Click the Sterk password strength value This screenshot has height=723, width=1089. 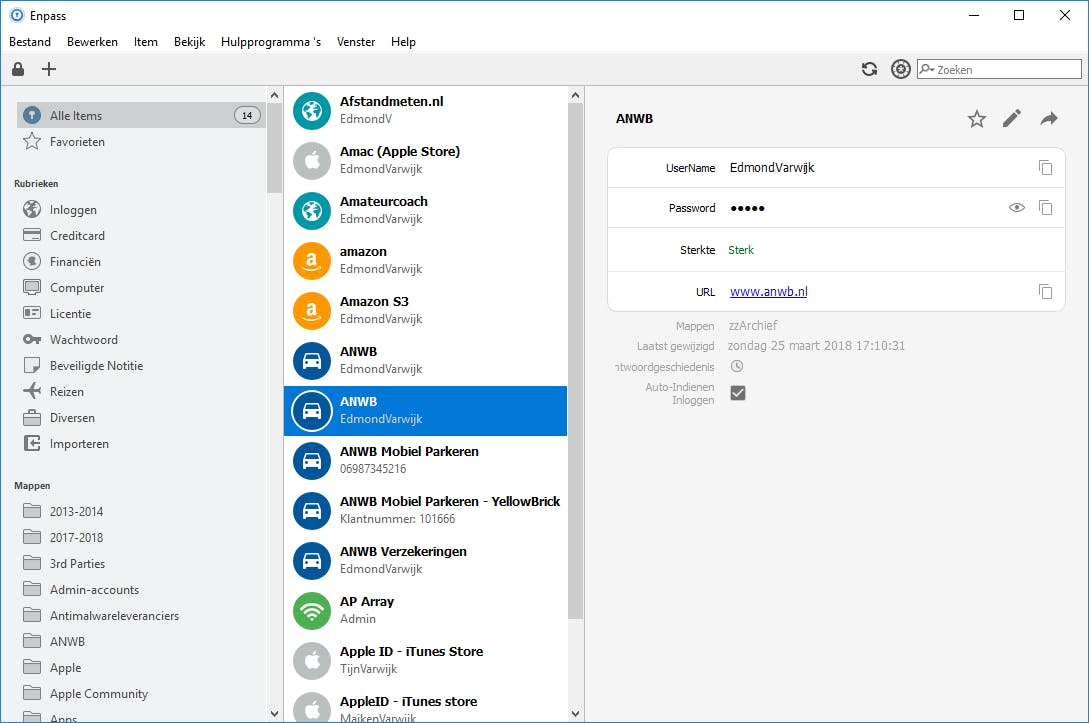(x=741, y=250)
